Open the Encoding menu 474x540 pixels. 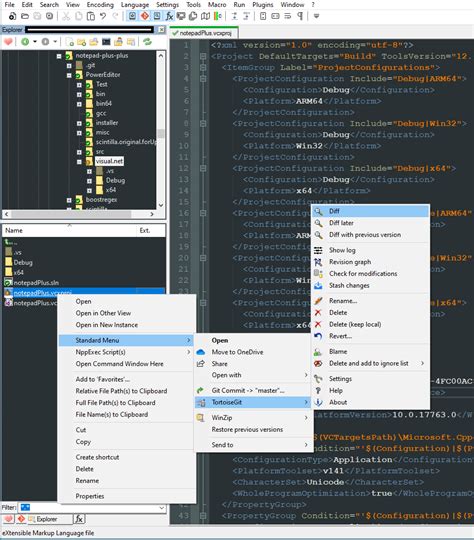(100, 5)
